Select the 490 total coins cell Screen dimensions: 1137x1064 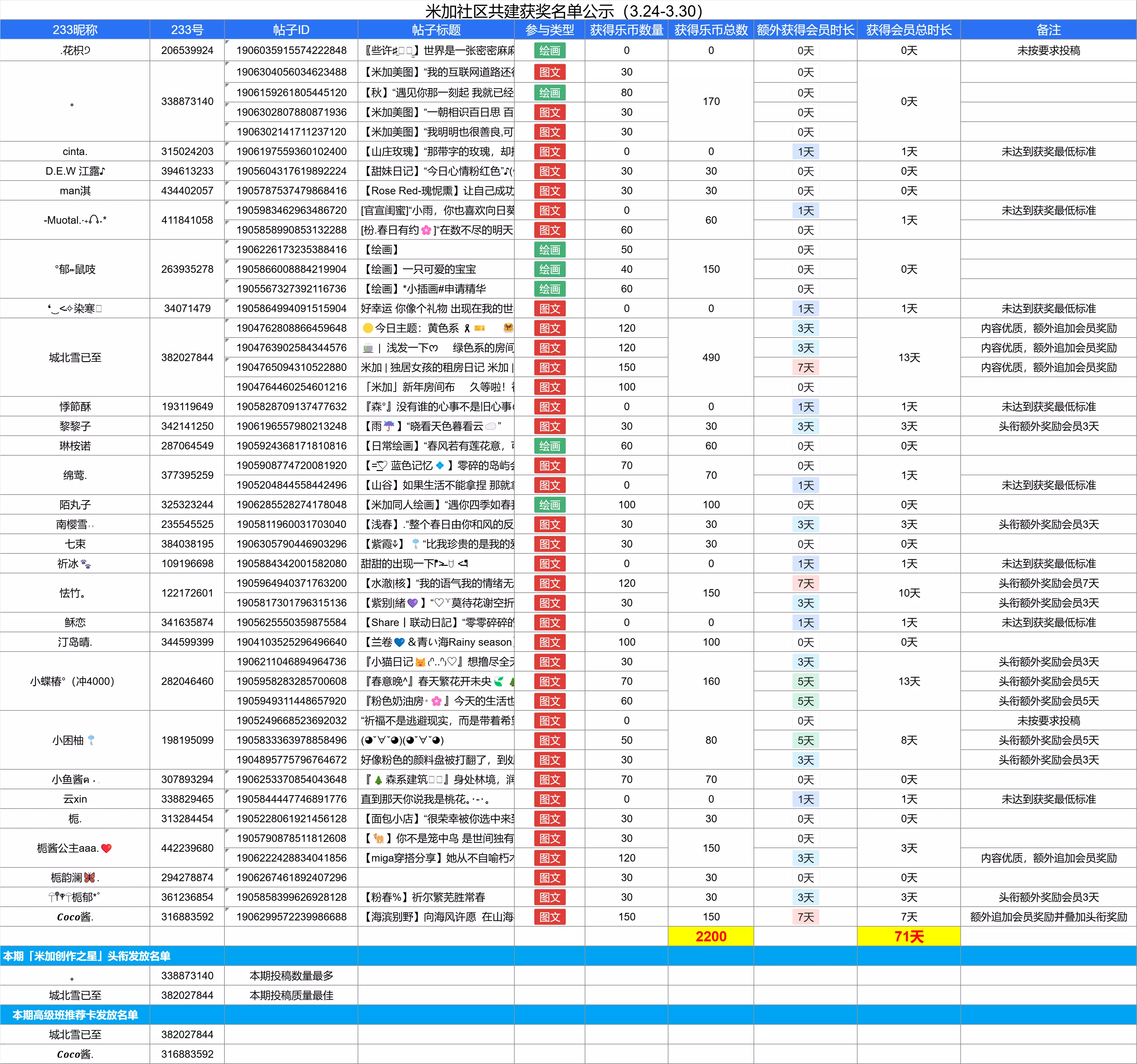(711, 357)
